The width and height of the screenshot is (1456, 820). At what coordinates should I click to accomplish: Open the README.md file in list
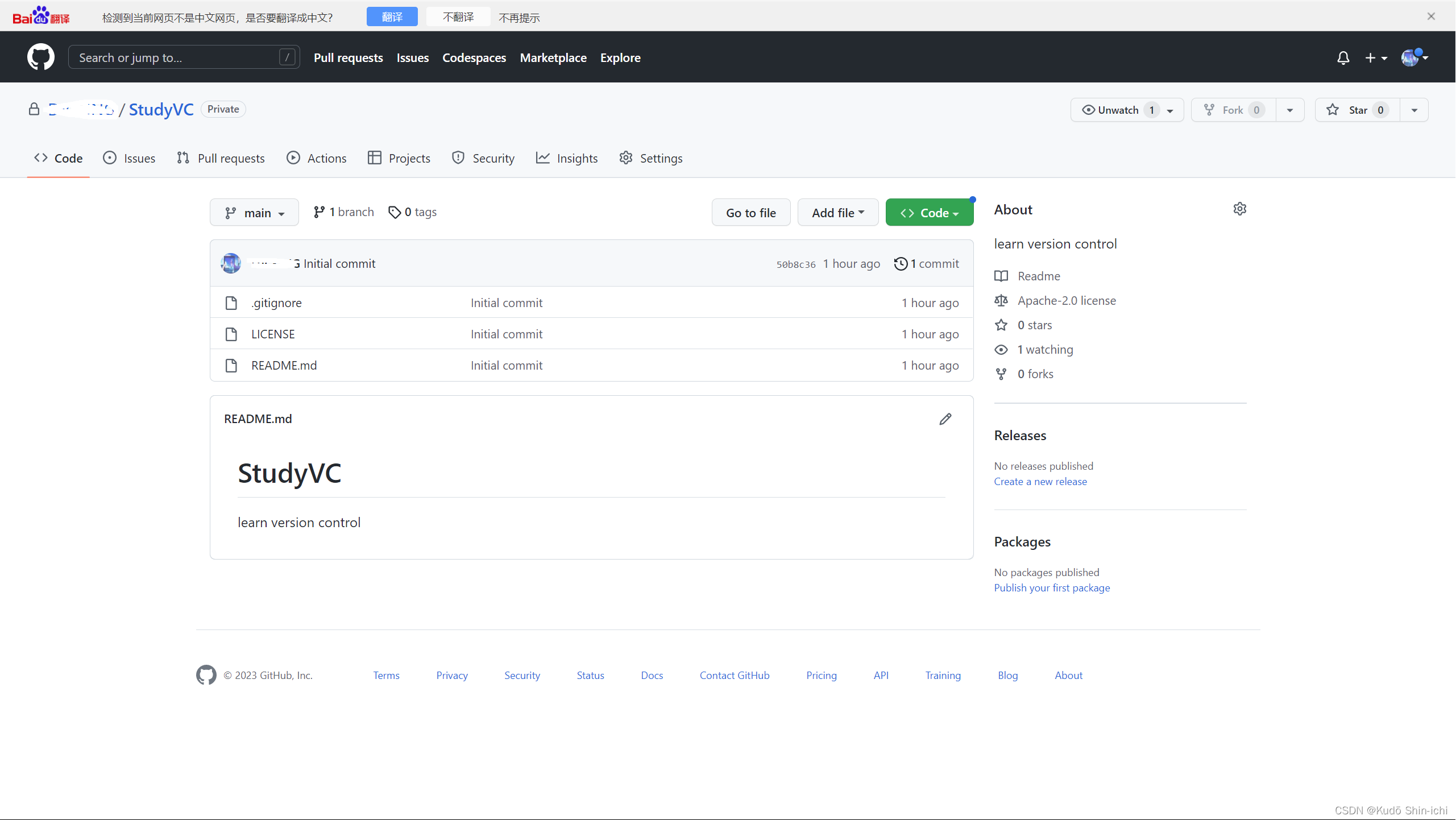284,366
